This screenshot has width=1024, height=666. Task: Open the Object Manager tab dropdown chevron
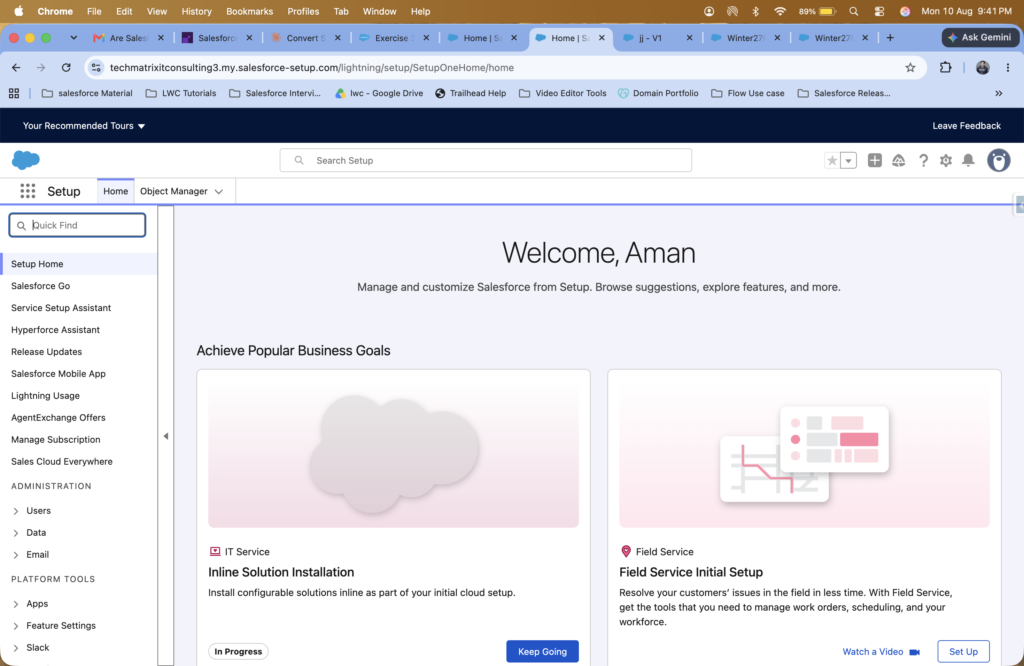(219, 191)
